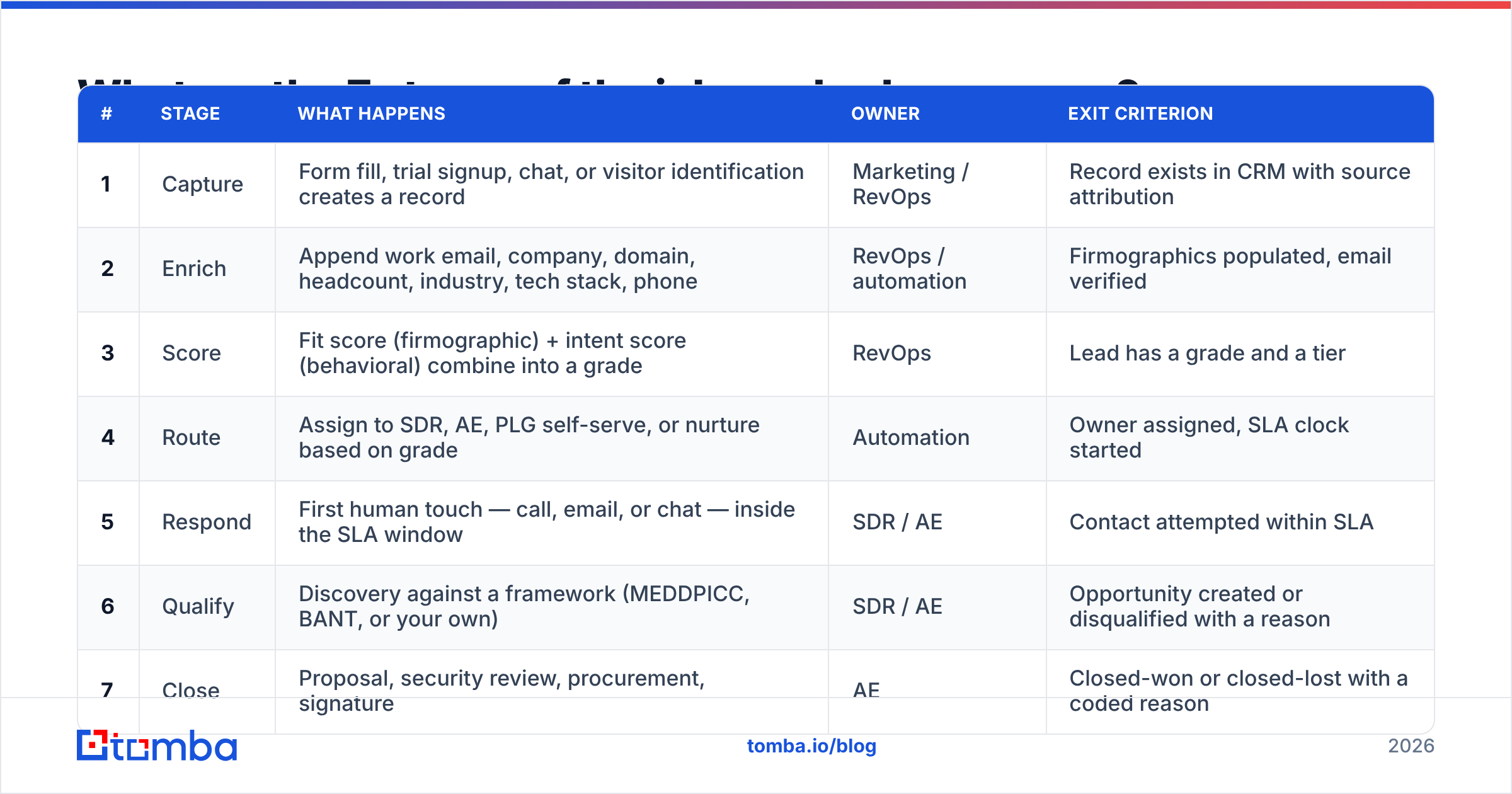Click the 2026 year label
This screenshot has height=794, width=1512.
pos(1411,746)
